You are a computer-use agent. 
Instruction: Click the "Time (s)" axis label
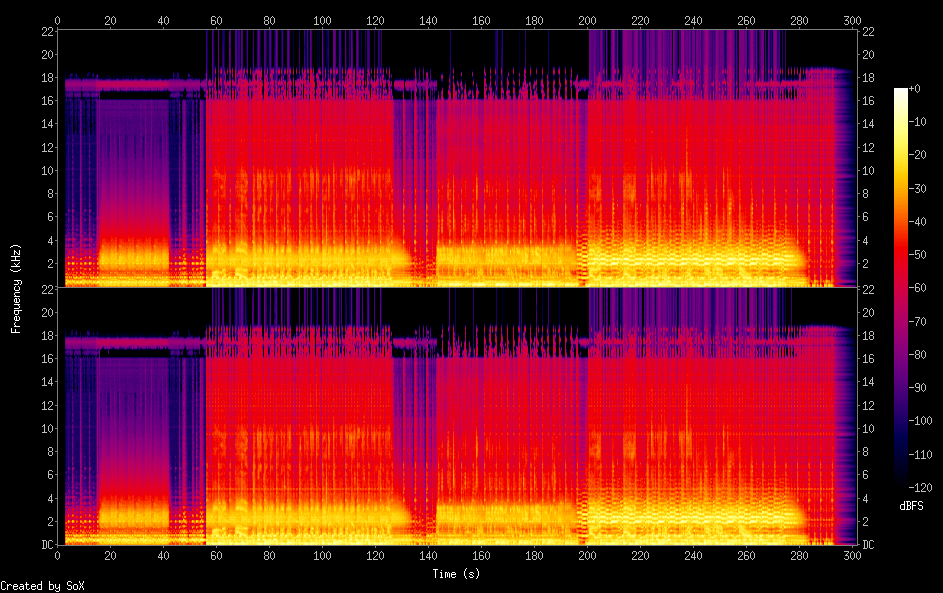pyautogui.click(x=454, y=573)
